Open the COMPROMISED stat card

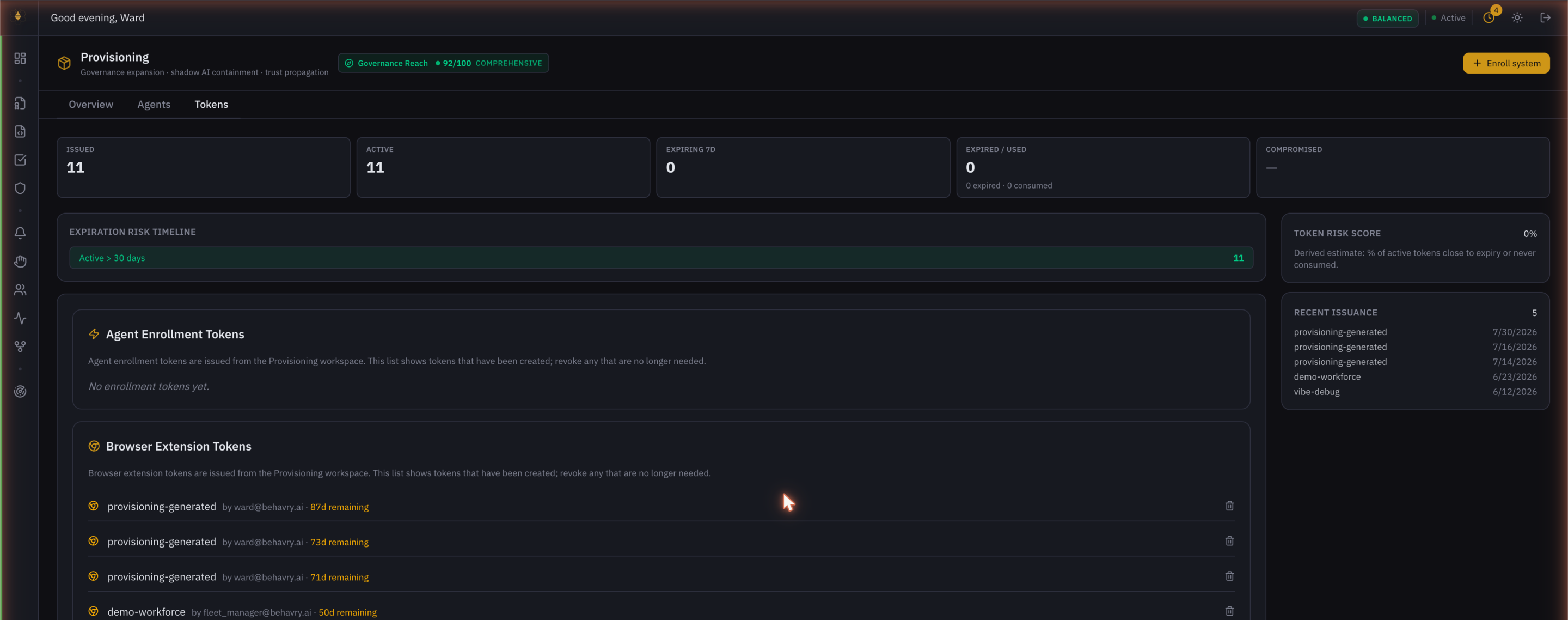point(1402,167)
